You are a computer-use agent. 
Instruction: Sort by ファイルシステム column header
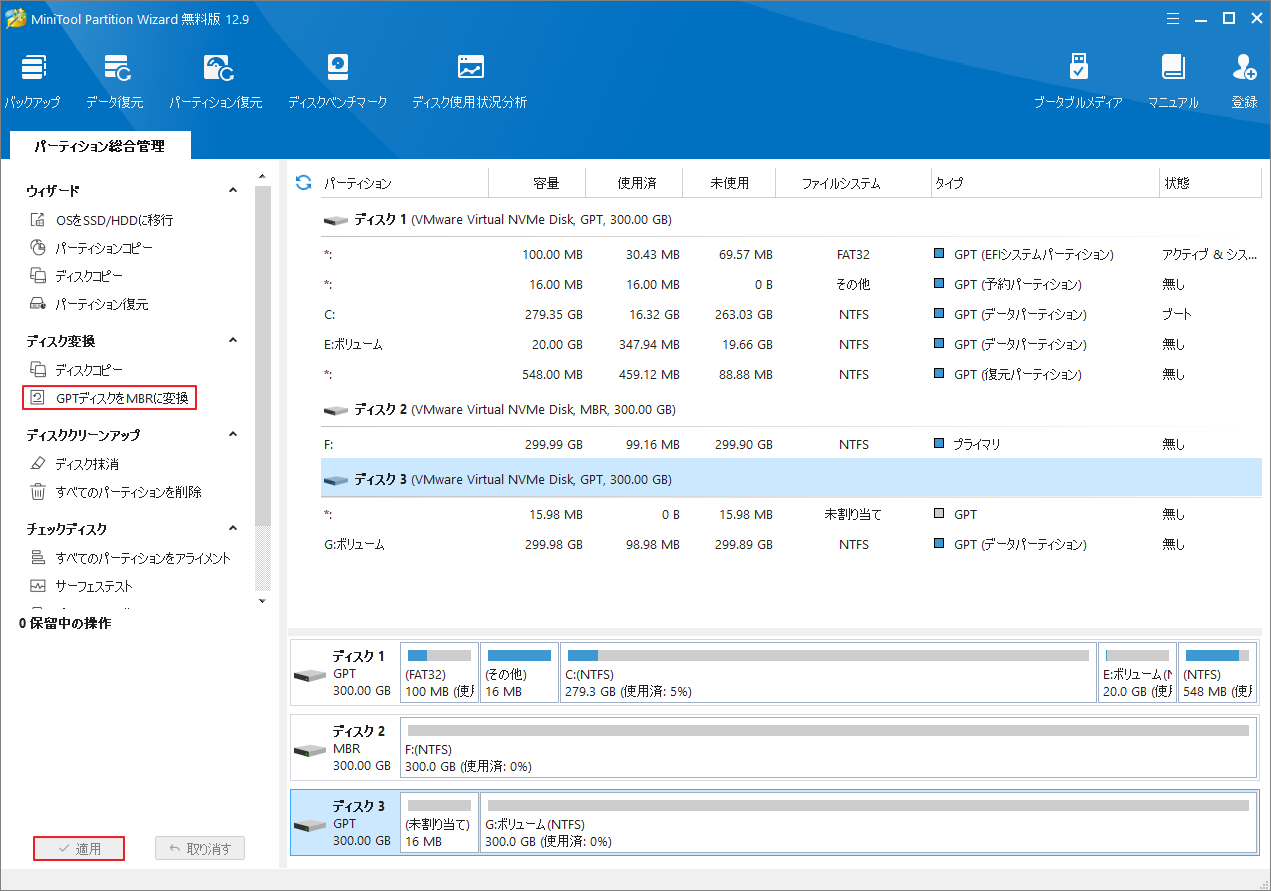pos(854,183)
